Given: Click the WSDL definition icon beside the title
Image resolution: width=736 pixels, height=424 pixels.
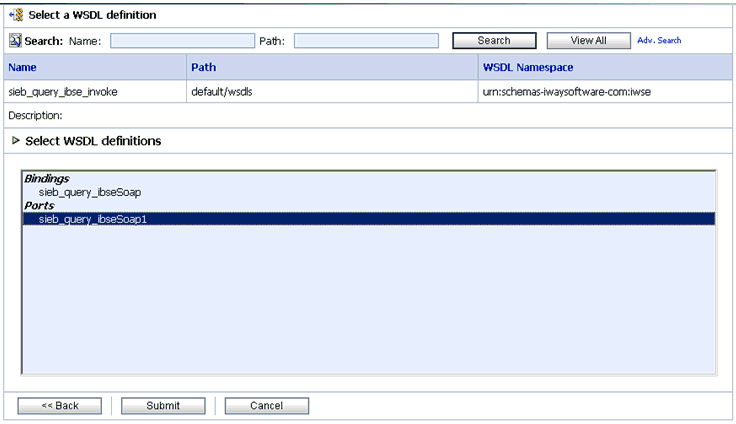Looking at the screenshot, I should pyautogui.click(x=16, y=15).
